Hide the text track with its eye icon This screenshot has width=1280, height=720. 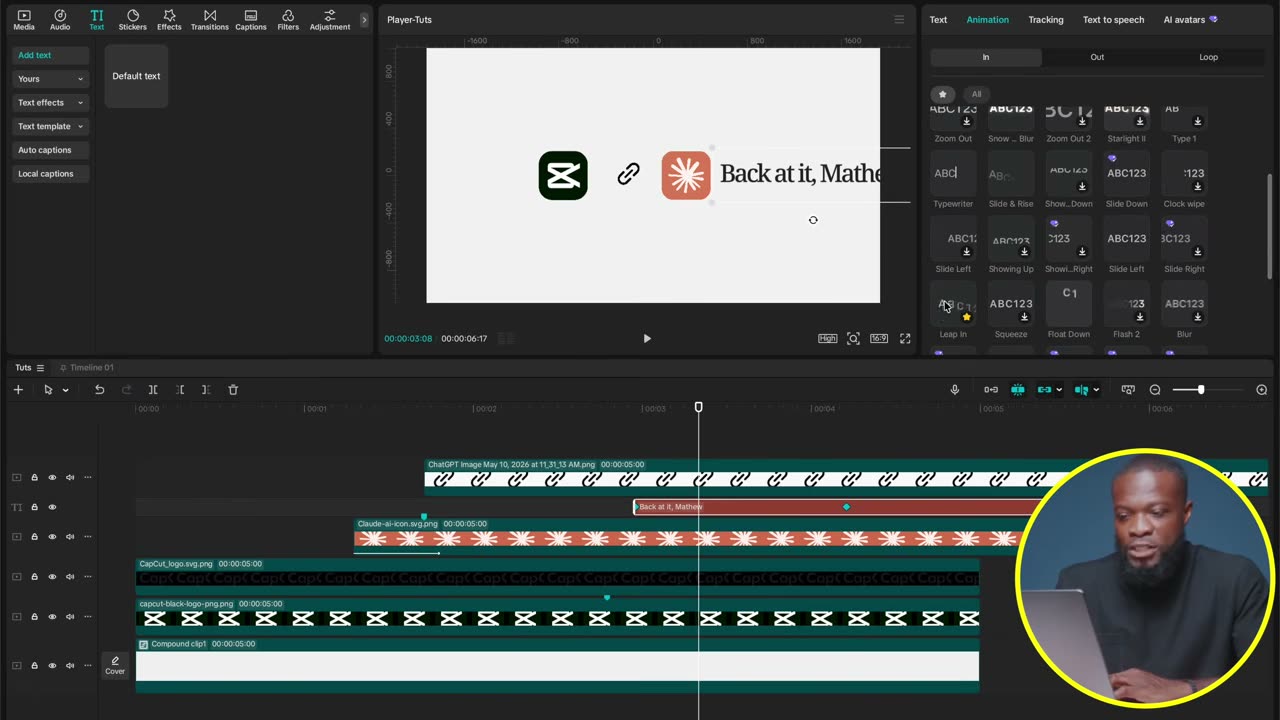tap(52, 507)
